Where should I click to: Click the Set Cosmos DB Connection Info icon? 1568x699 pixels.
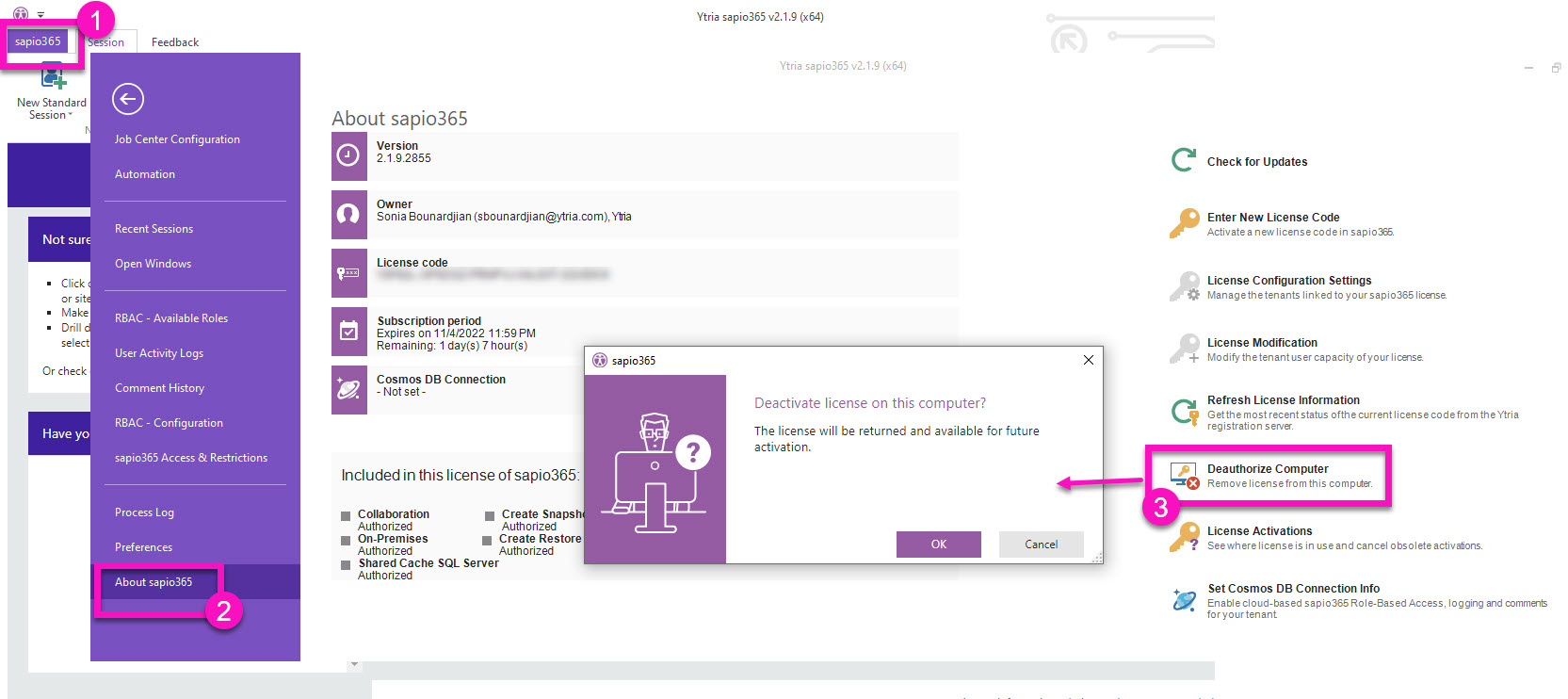click(x=1184, y=599)
